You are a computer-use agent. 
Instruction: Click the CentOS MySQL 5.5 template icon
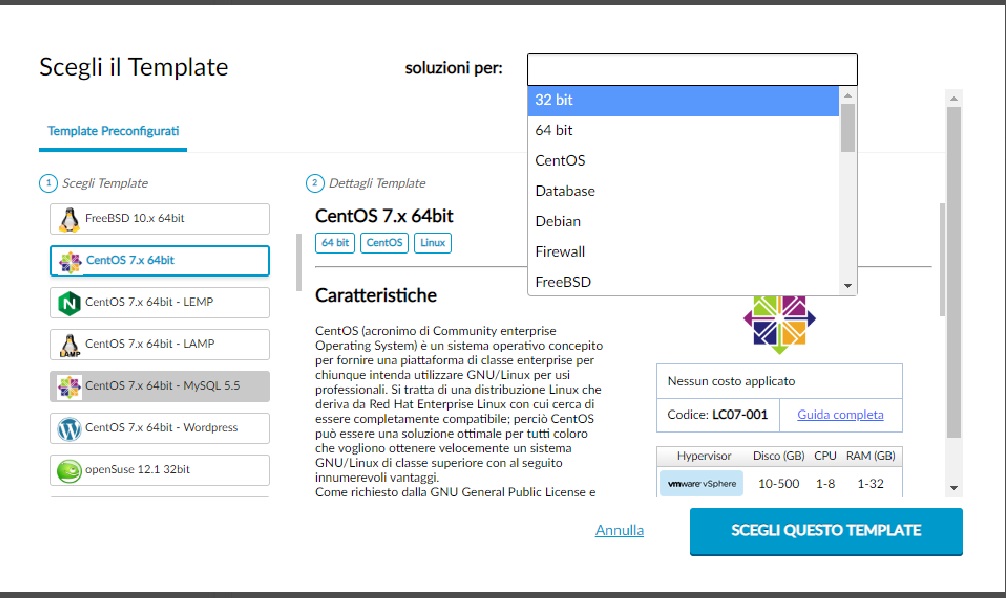69,387
